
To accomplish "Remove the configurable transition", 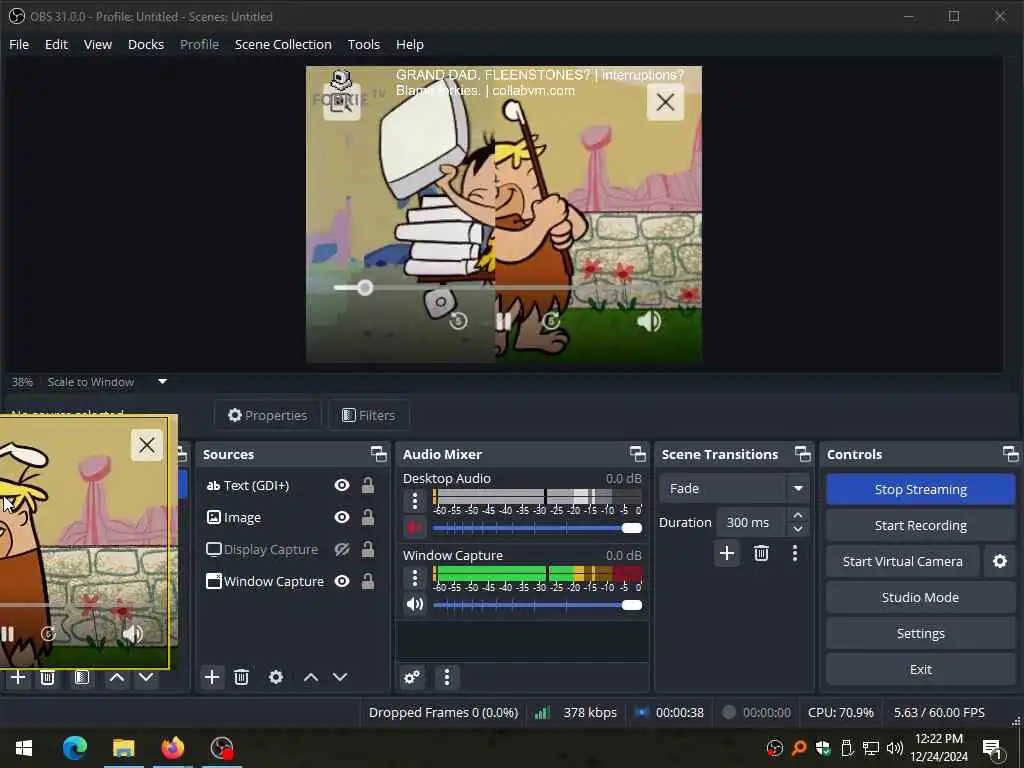I will click(x=761, y=553).
